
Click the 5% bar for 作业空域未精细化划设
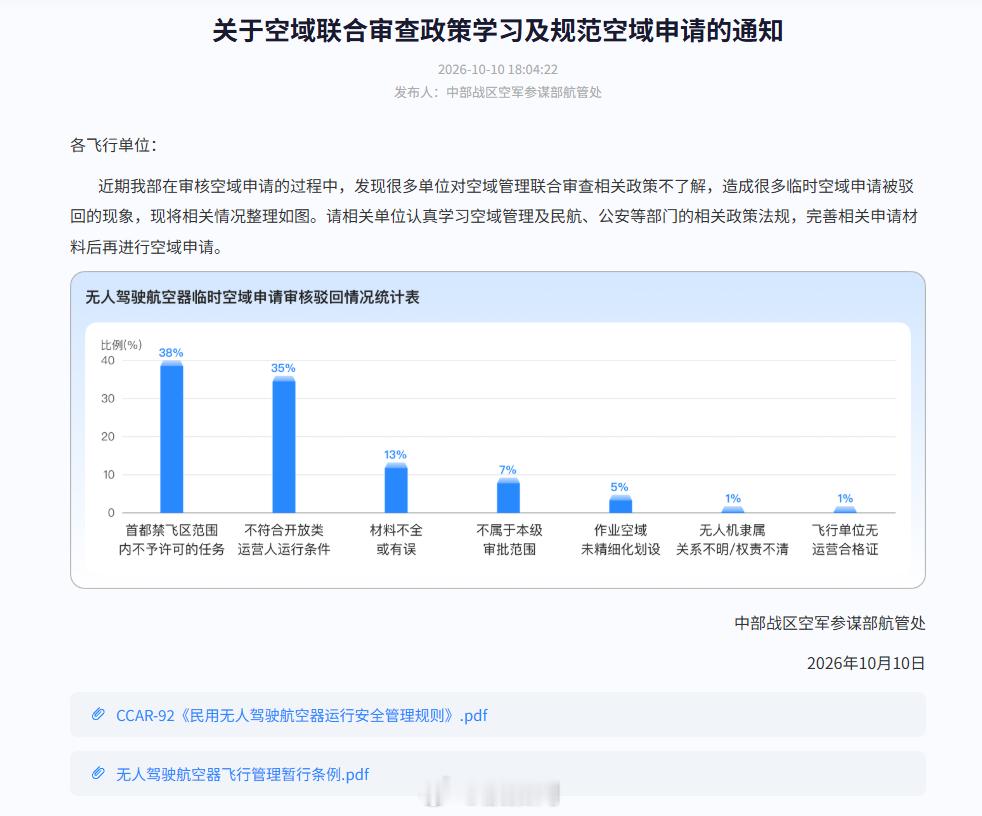tap(621, 504)
